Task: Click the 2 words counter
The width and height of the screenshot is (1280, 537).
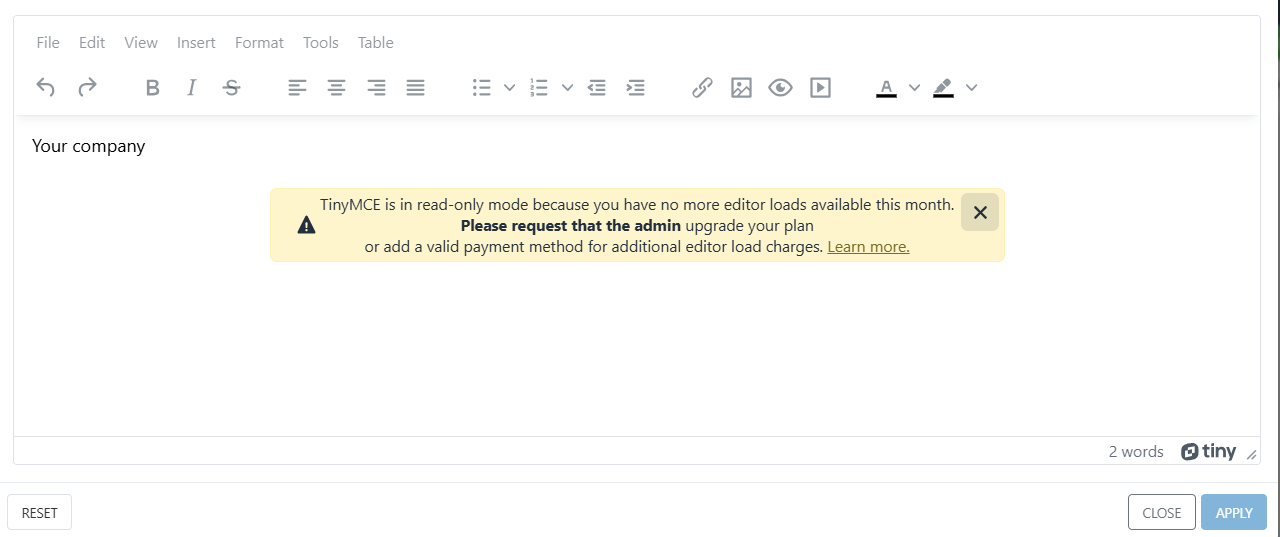Action: pyautogui.click(x=1136, y=451)
